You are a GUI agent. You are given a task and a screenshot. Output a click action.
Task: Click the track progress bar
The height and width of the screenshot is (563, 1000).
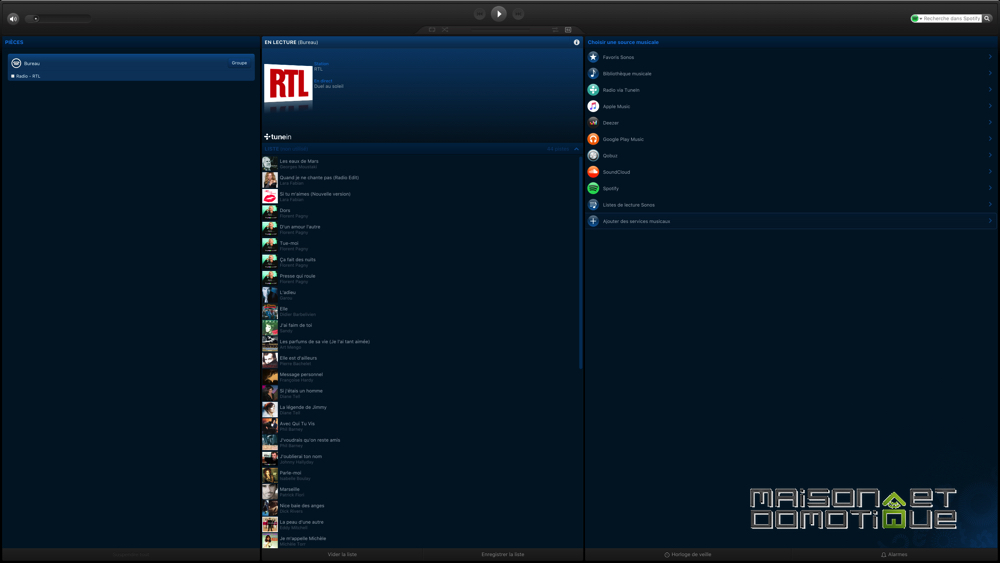[x=500, y=29]
